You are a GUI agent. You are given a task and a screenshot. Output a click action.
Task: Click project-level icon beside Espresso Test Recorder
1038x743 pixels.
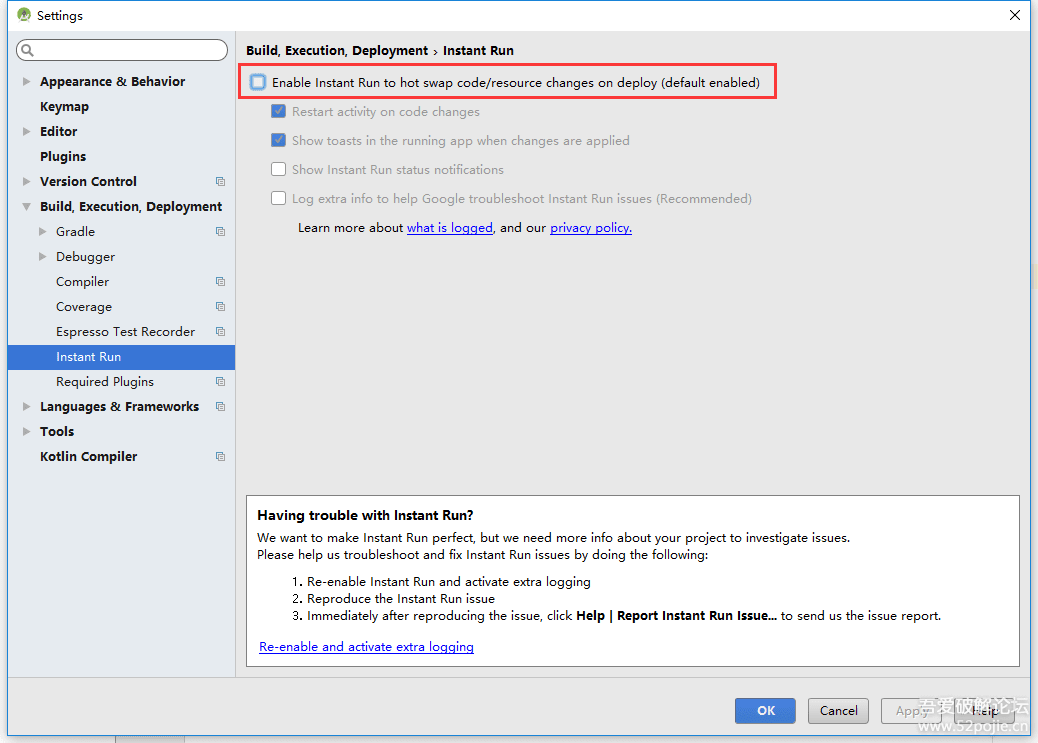[x=220, y=332]
